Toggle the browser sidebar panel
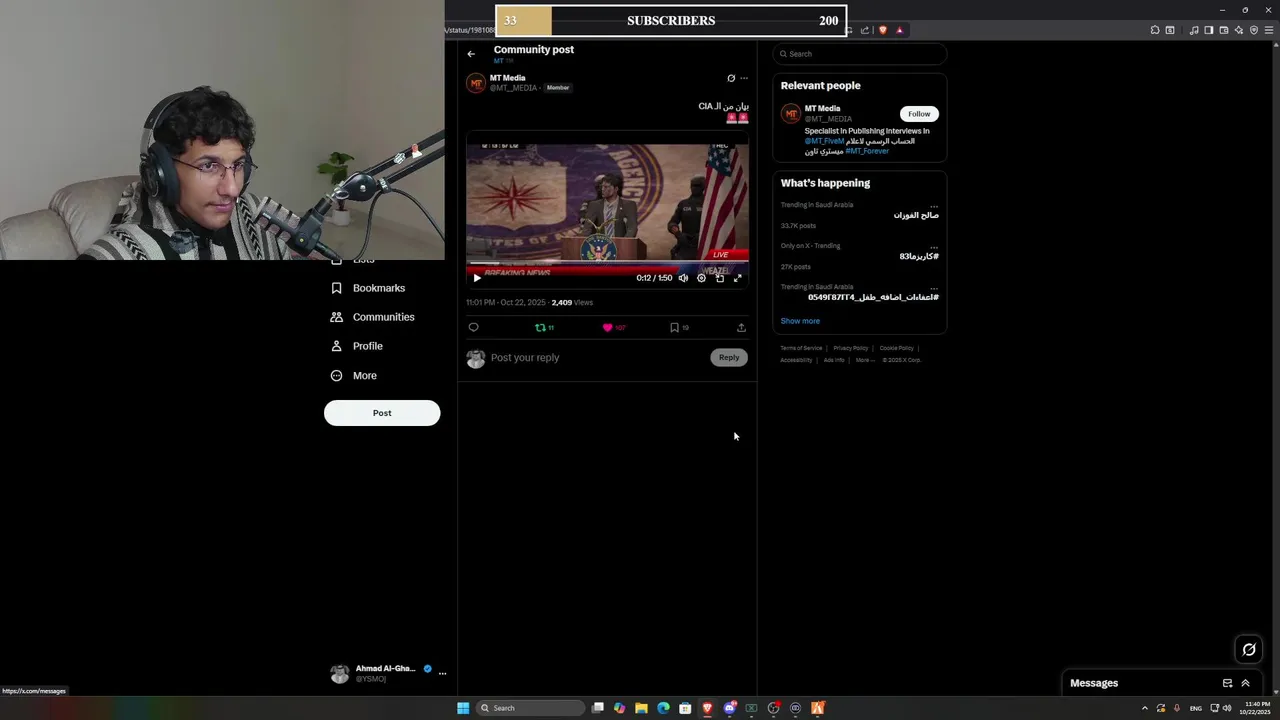Image resolution: width=1280 pixels, height=720 pixels. pyautogui.click(x=1209, y=30)
